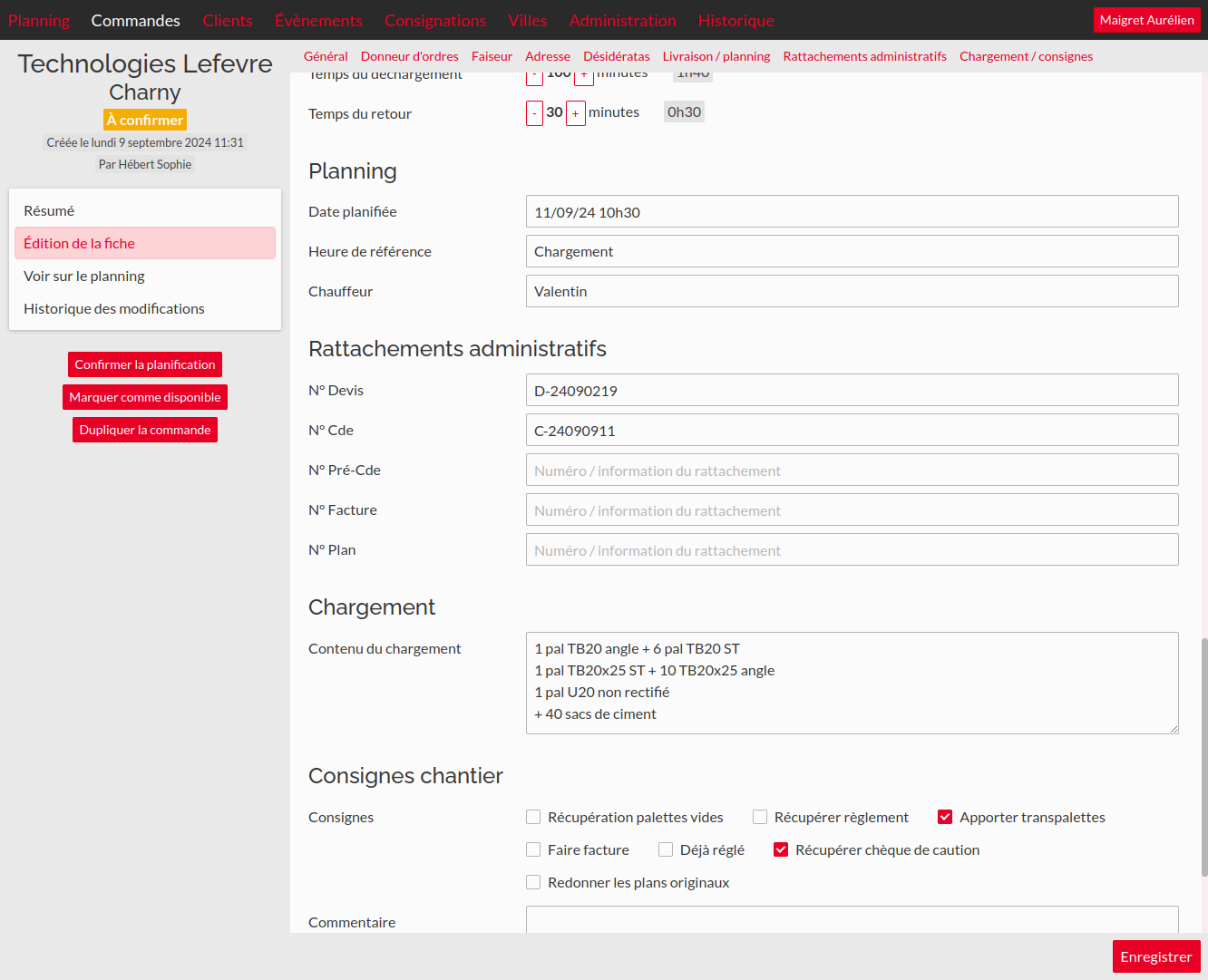
Task: Uncheck Récupérer chèque de caution
Action: tap(781, 849)
